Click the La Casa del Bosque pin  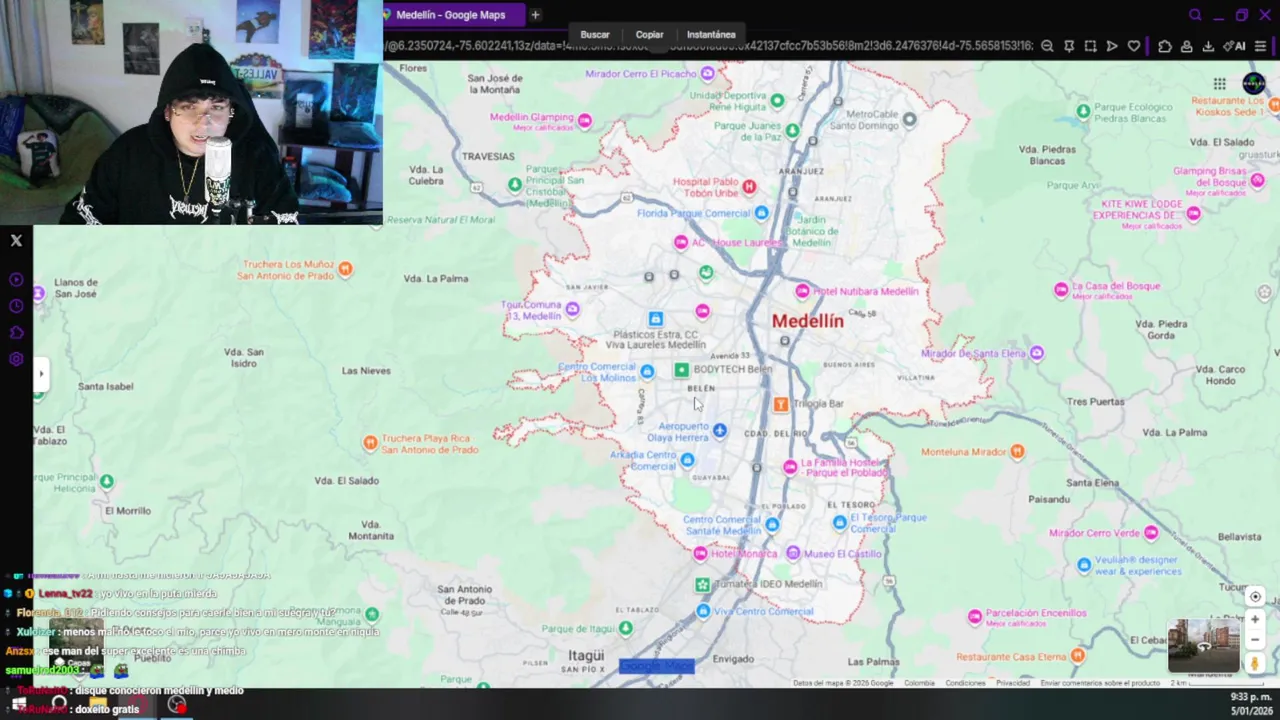[x=1061, y=290]
